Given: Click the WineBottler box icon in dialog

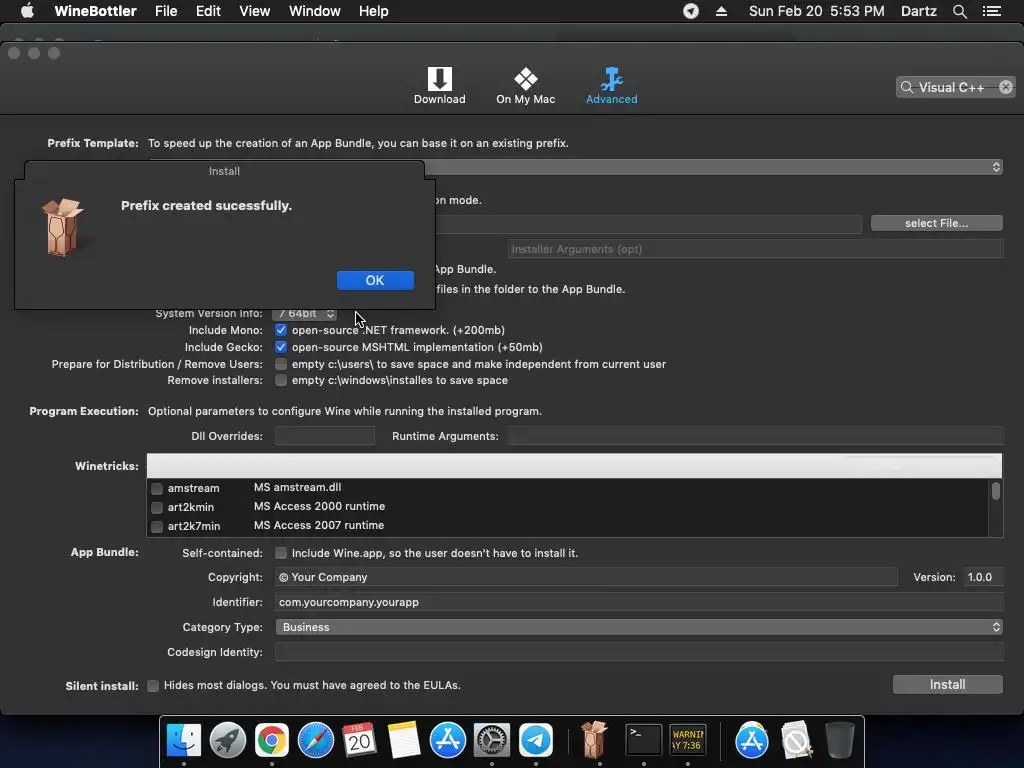Looking at the screenshot, I should 63,227.
